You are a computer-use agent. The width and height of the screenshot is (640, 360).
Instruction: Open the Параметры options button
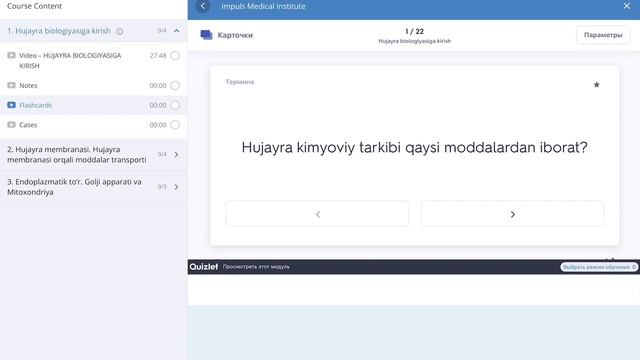603,35
